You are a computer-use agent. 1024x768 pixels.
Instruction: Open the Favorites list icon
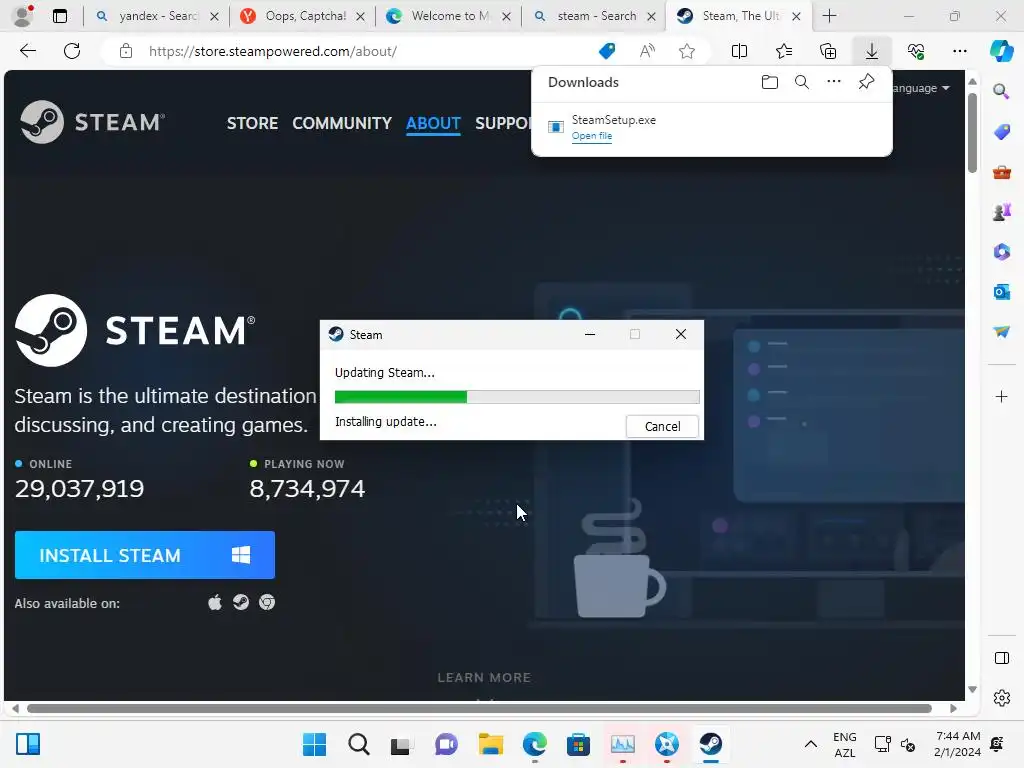pyautogui.click(x=784, y=51)
